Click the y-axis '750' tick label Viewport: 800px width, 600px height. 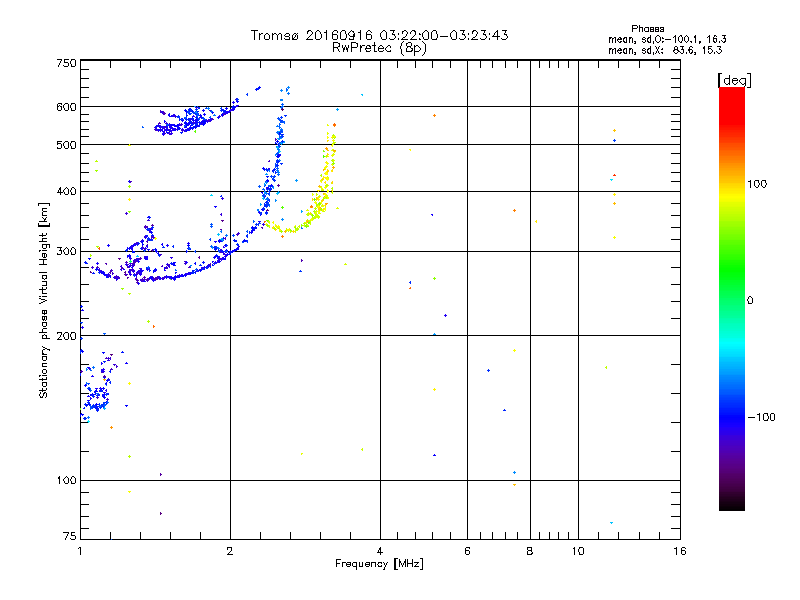66,63
